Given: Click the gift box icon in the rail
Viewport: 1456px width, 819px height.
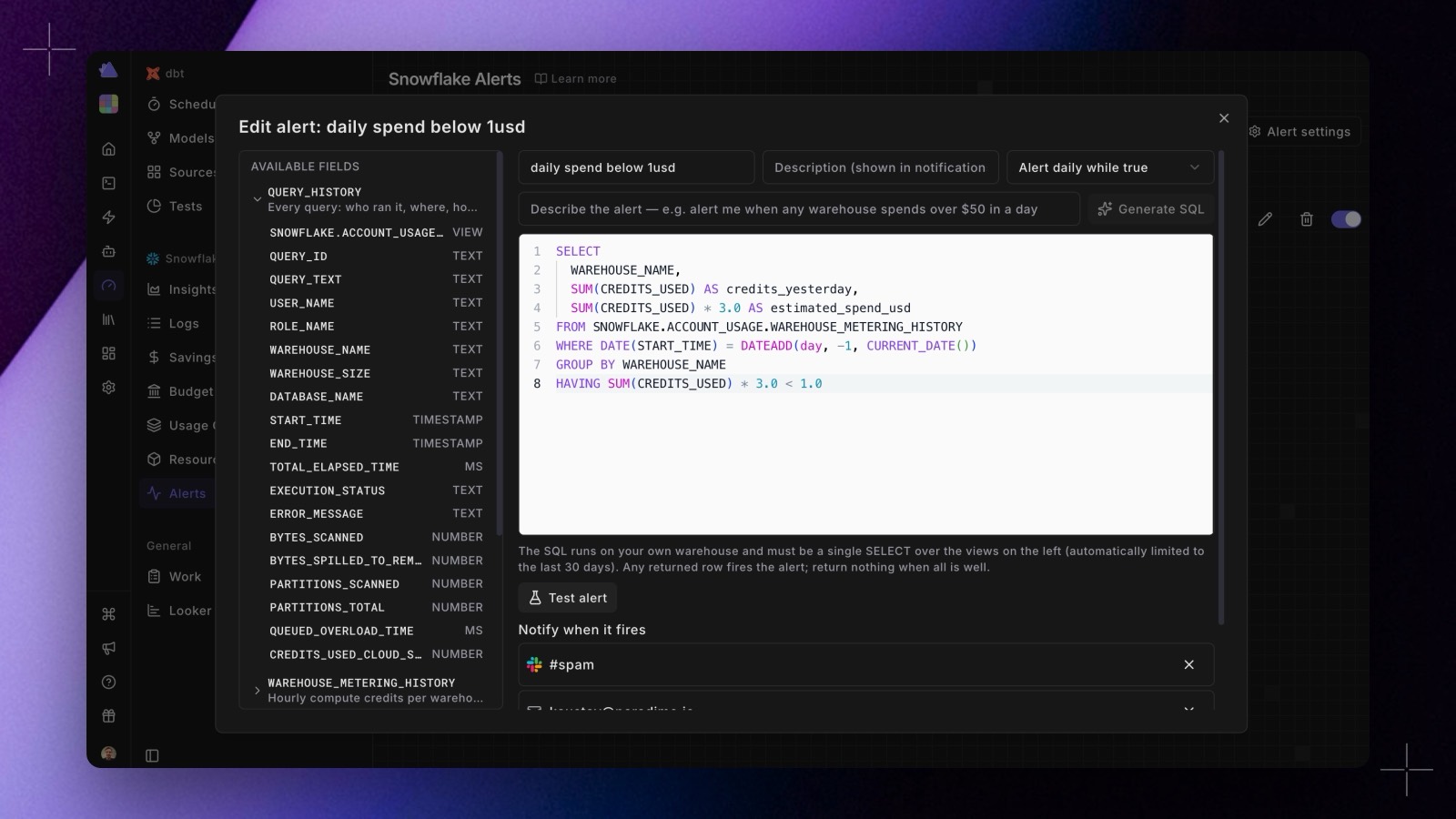Looking at the screenshot, I should 108,716.
